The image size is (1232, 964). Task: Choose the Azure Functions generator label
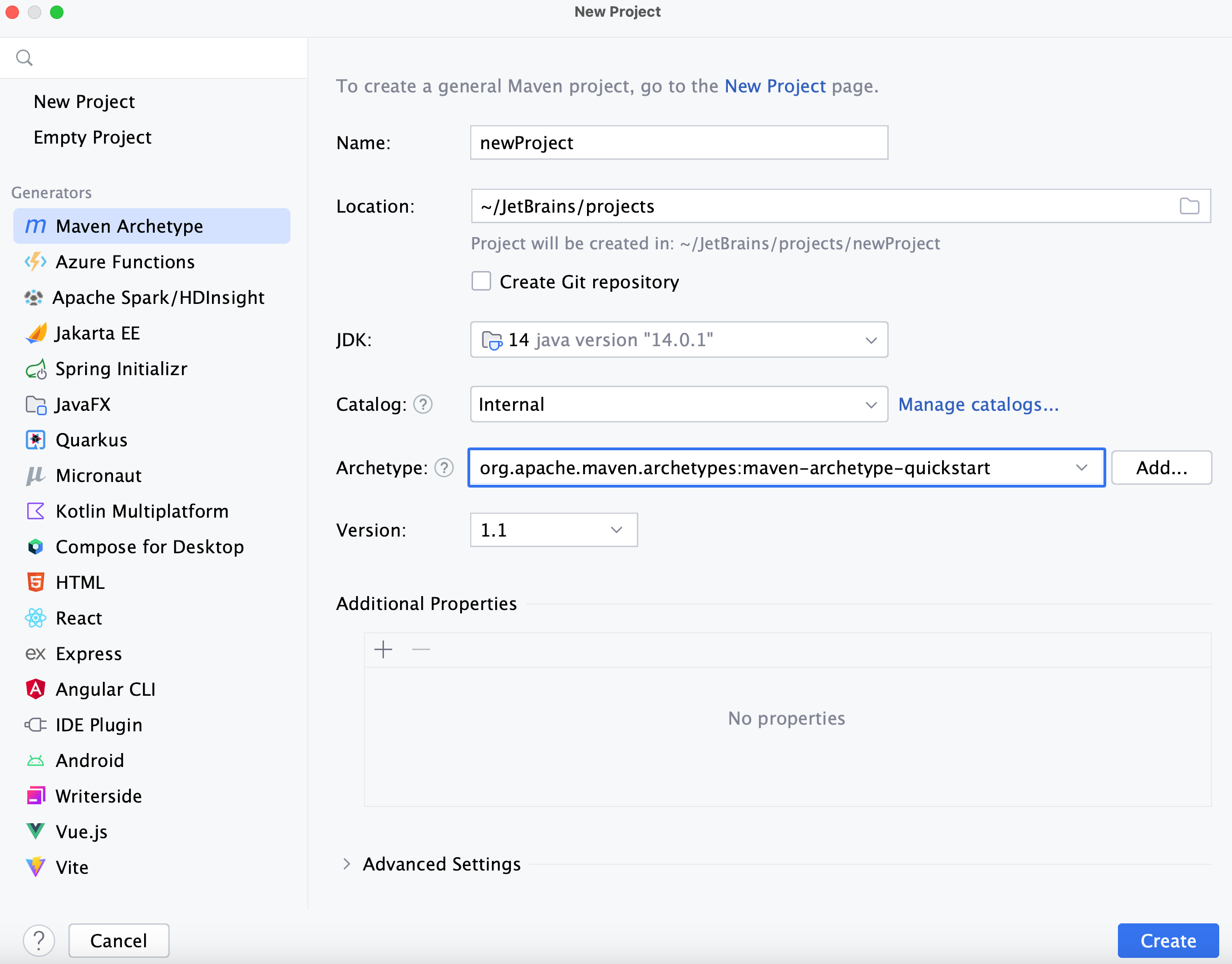click(125, 262)
